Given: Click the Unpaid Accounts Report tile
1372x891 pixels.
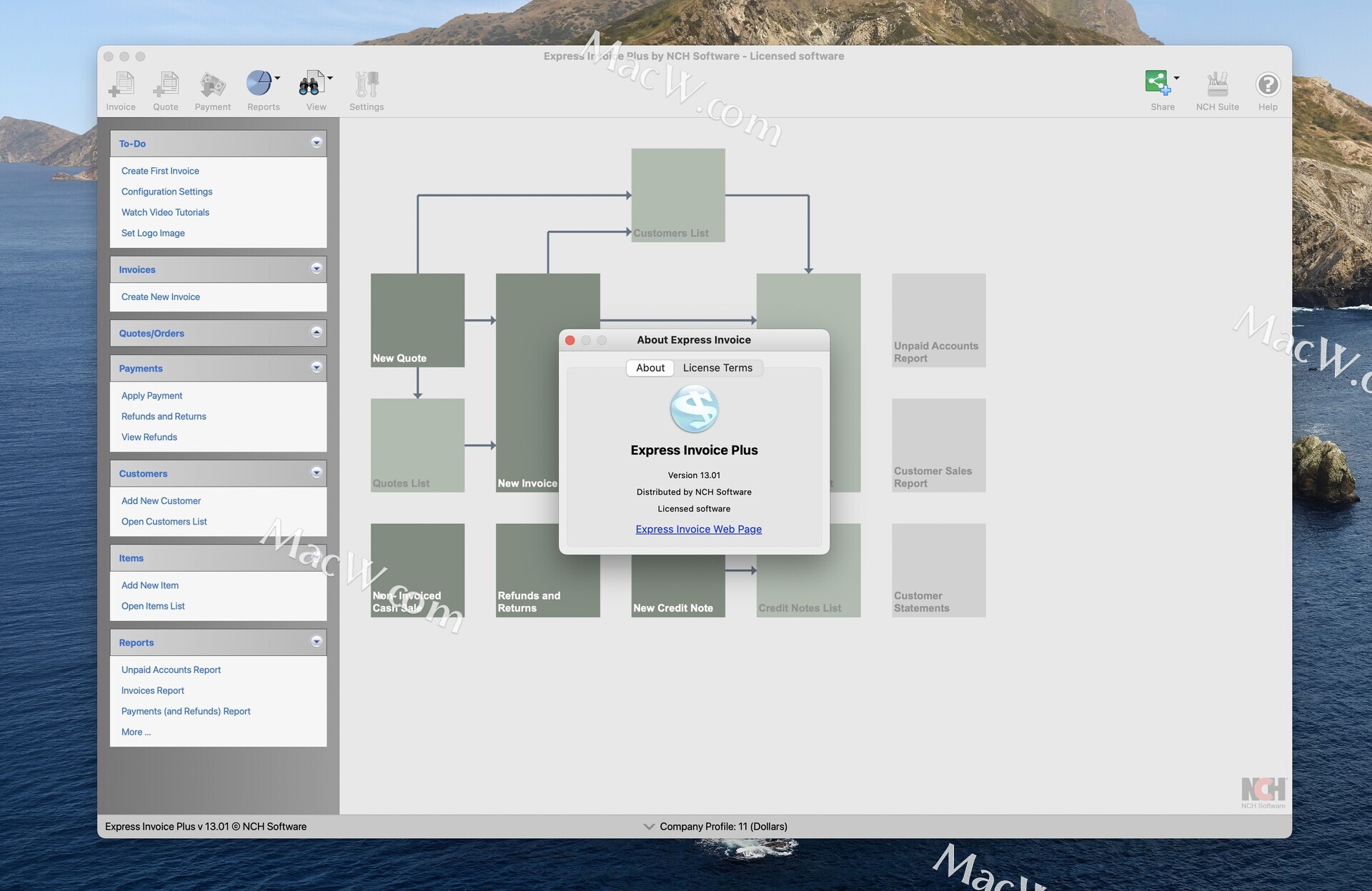Looking at the screenshot, I should coord(938,320).
